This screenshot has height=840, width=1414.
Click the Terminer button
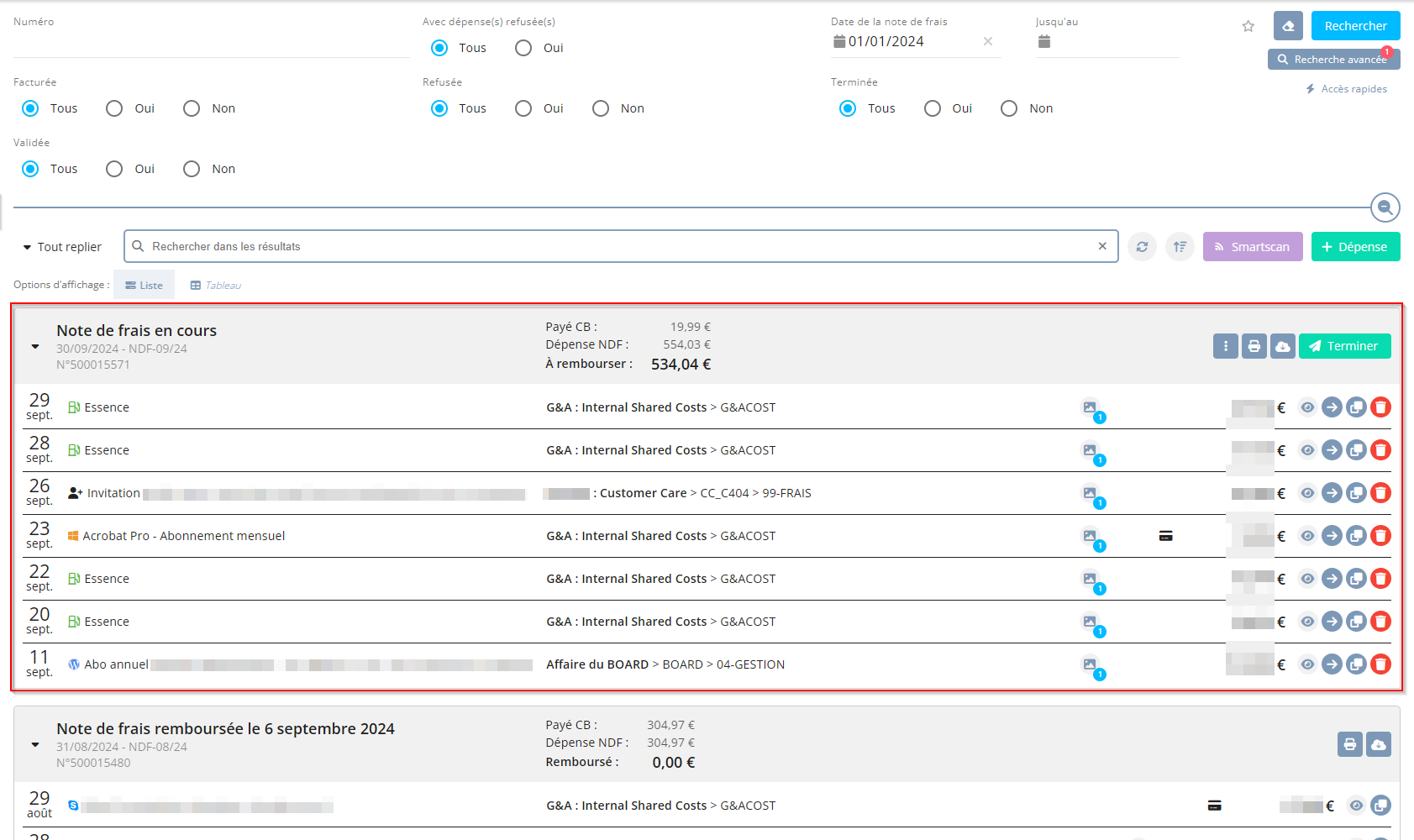tap(1344, 346)
